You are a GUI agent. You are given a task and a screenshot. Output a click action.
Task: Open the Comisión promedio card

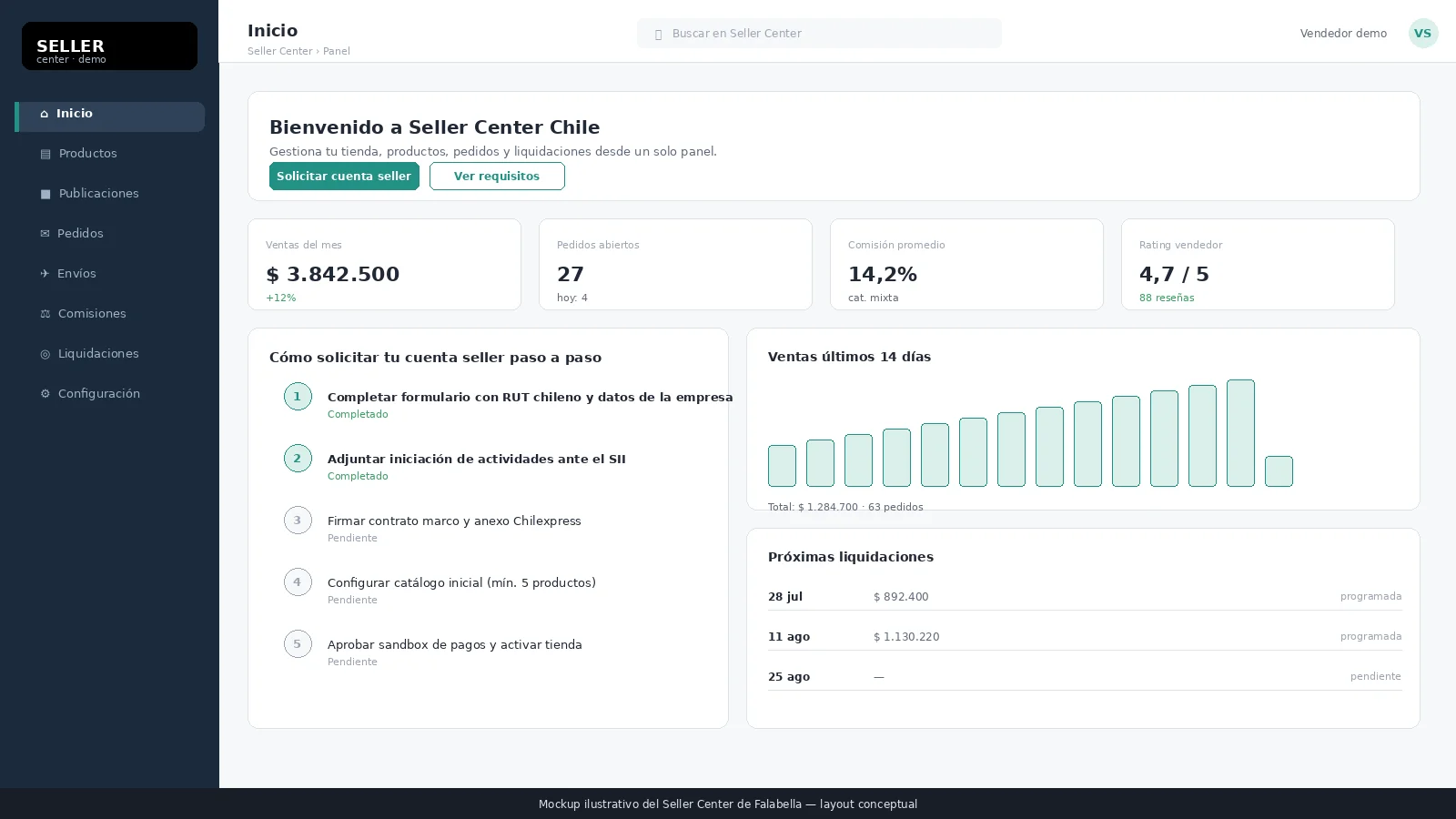click(966, 265)
